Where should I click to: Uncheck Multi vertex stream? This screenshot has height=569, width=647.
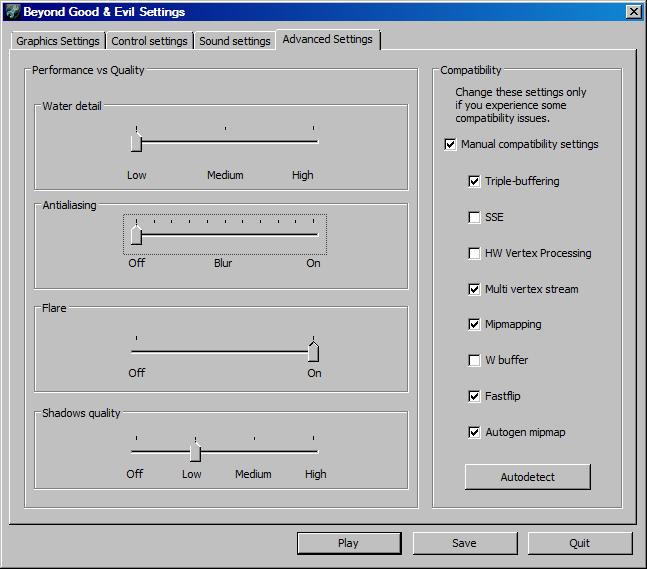pos(474,289)
